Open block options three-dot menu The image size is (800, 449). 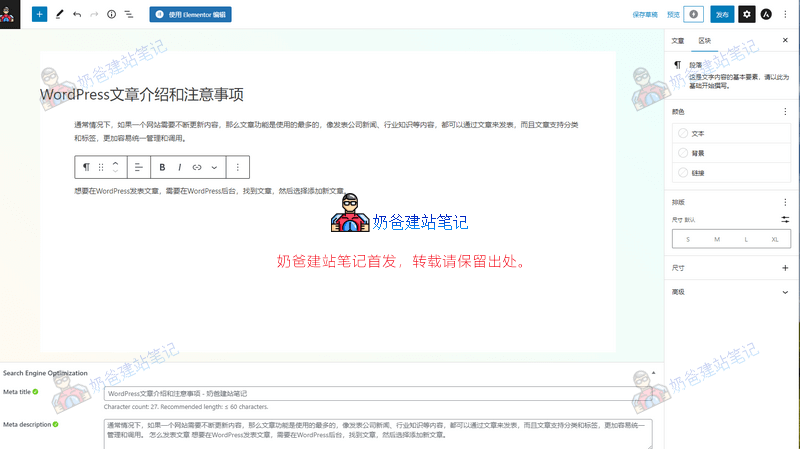pos(237,167)
